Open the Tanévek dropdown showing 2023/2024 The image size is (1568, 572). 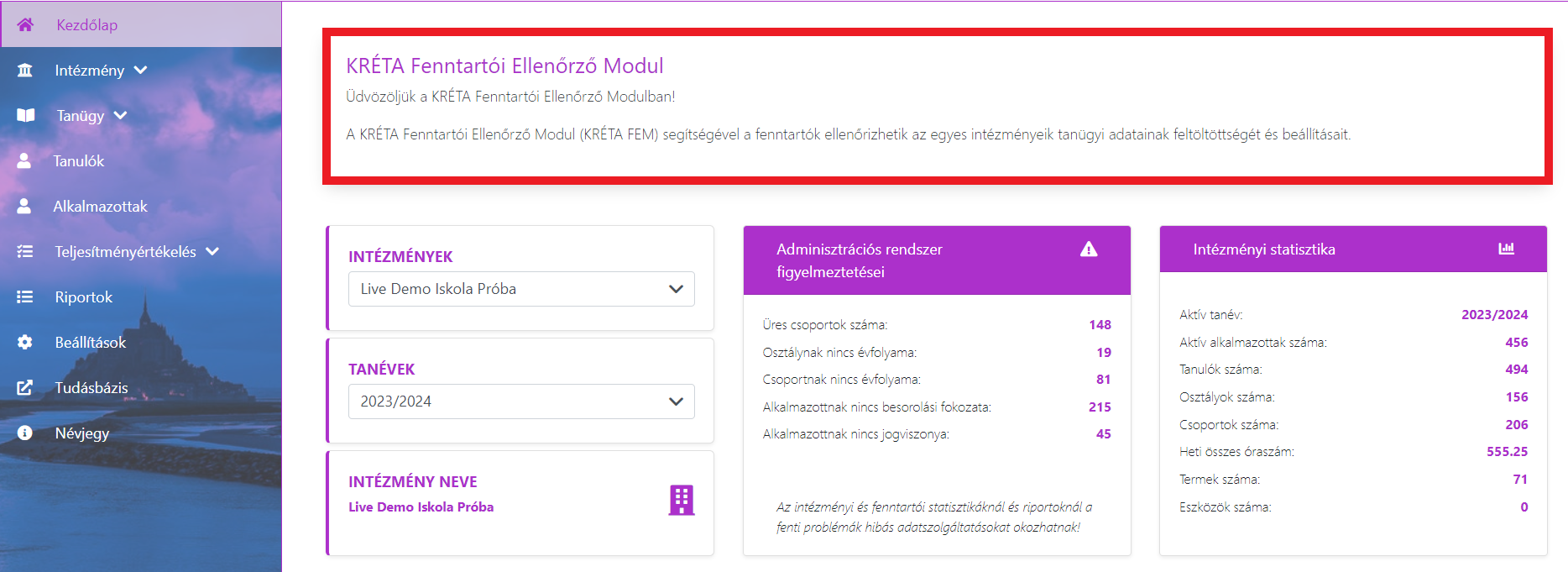[521, 401]
